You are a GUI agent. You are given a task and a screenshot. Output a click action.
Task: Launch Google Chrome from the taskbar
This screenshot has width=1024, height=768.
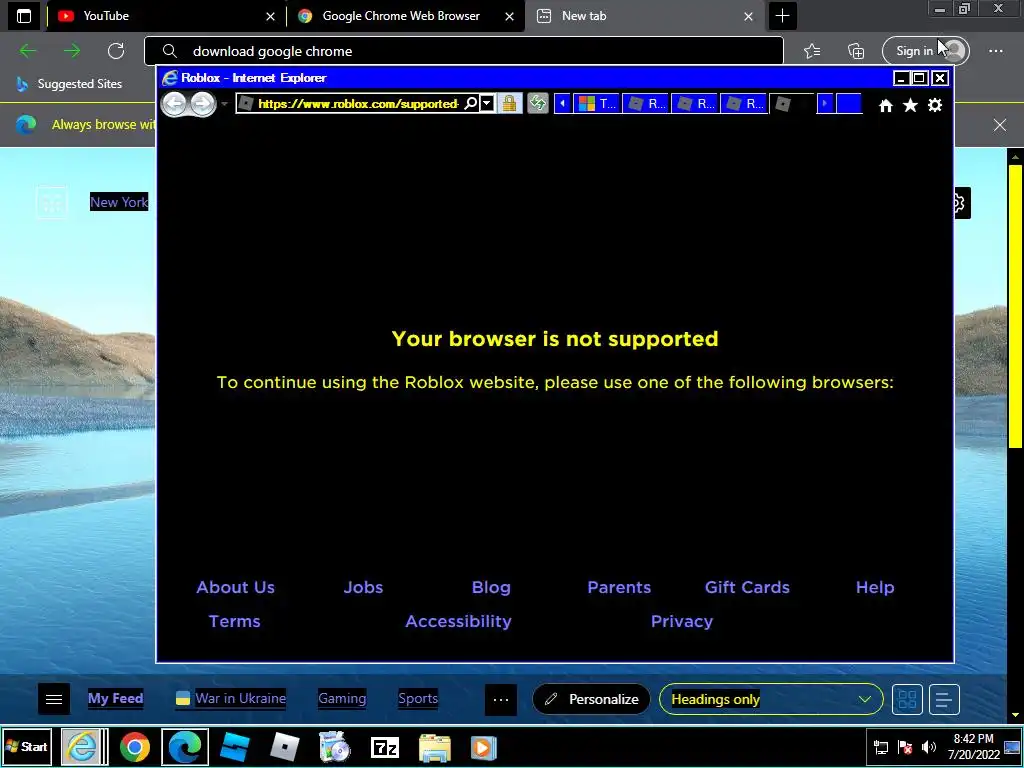(135, 747)
